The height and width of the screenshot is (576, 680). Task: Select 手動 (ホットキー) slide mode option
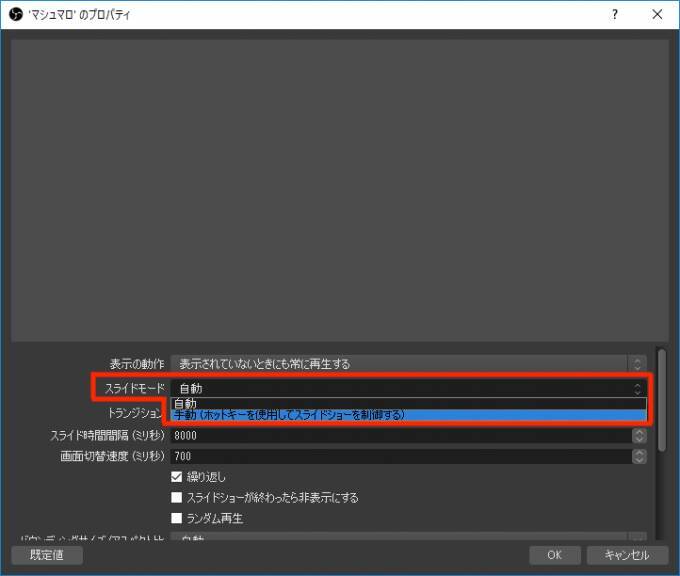pos(409,415)
